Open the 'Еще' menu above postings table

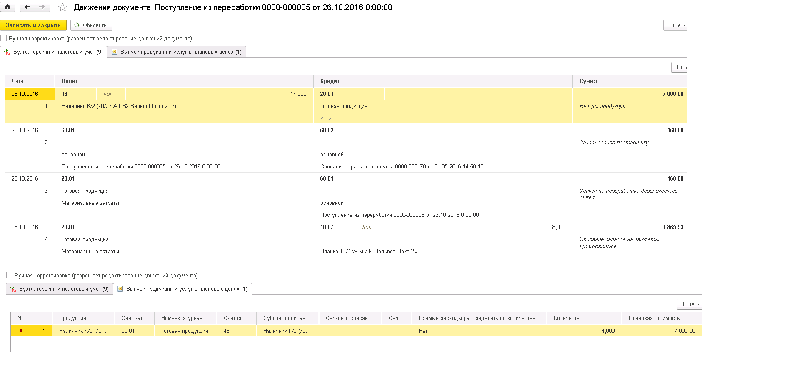click(679, 67)
